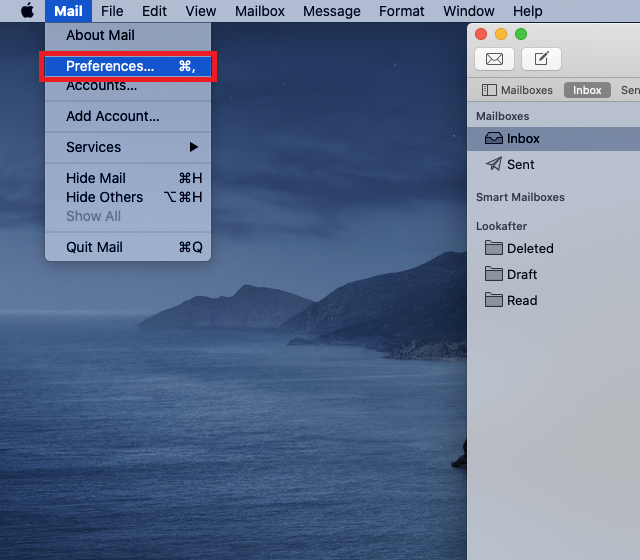This screenshot has height=560, width=640.
Task: Zoom Mail window with green button
Action: [x=521, y=34]
